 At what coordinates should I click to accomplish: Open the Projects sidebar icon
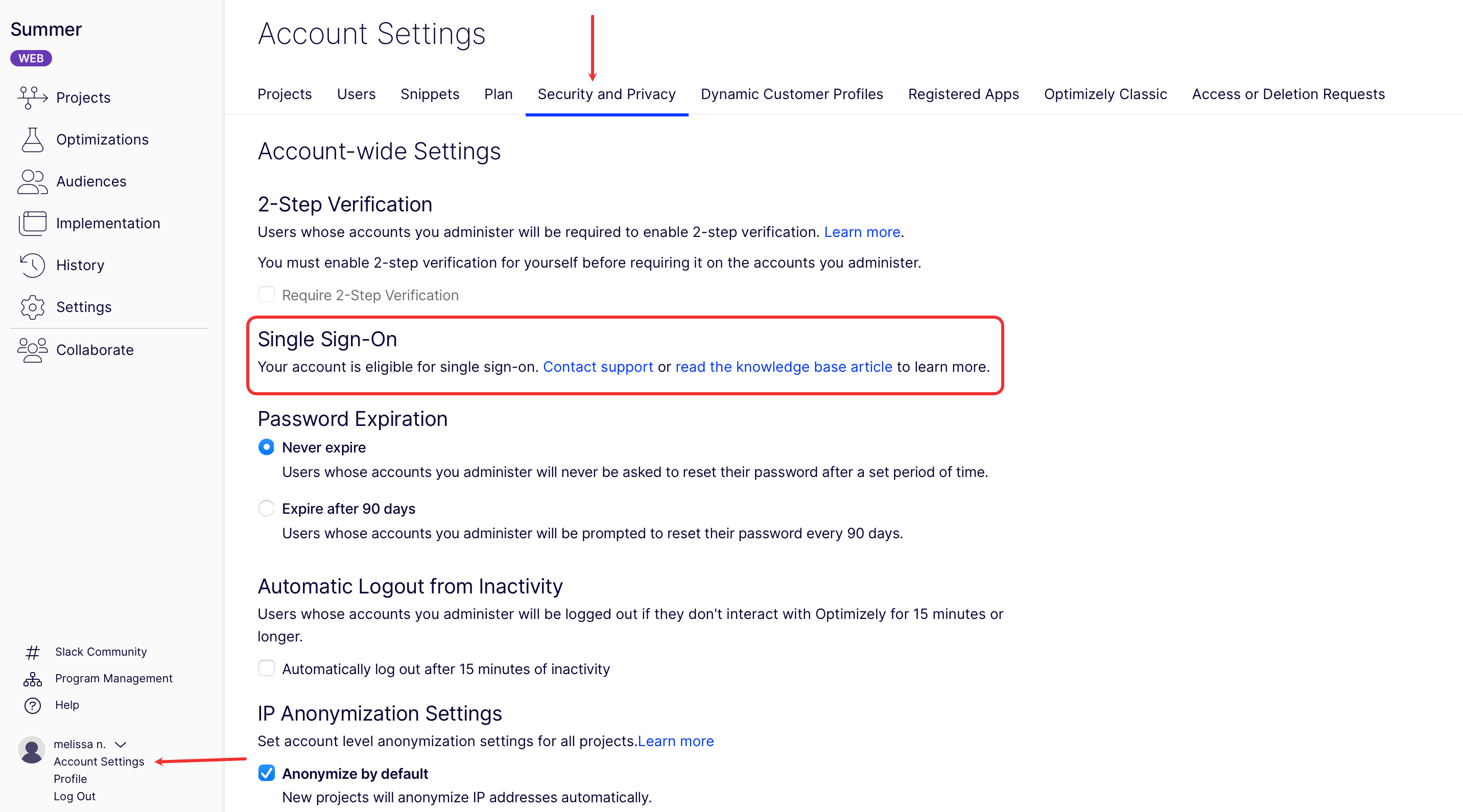(x=32, y=97)
